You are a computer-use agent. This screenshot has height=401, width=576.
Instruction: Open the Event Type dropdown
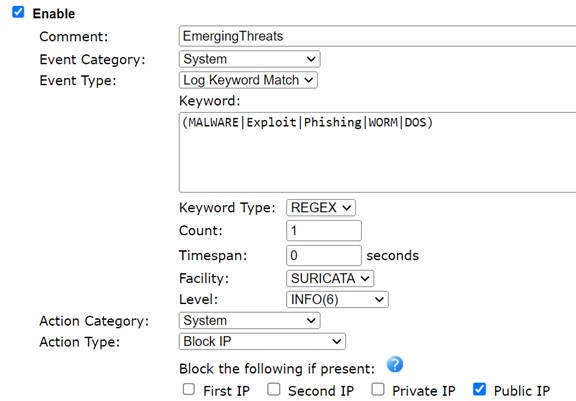point(248,80)
